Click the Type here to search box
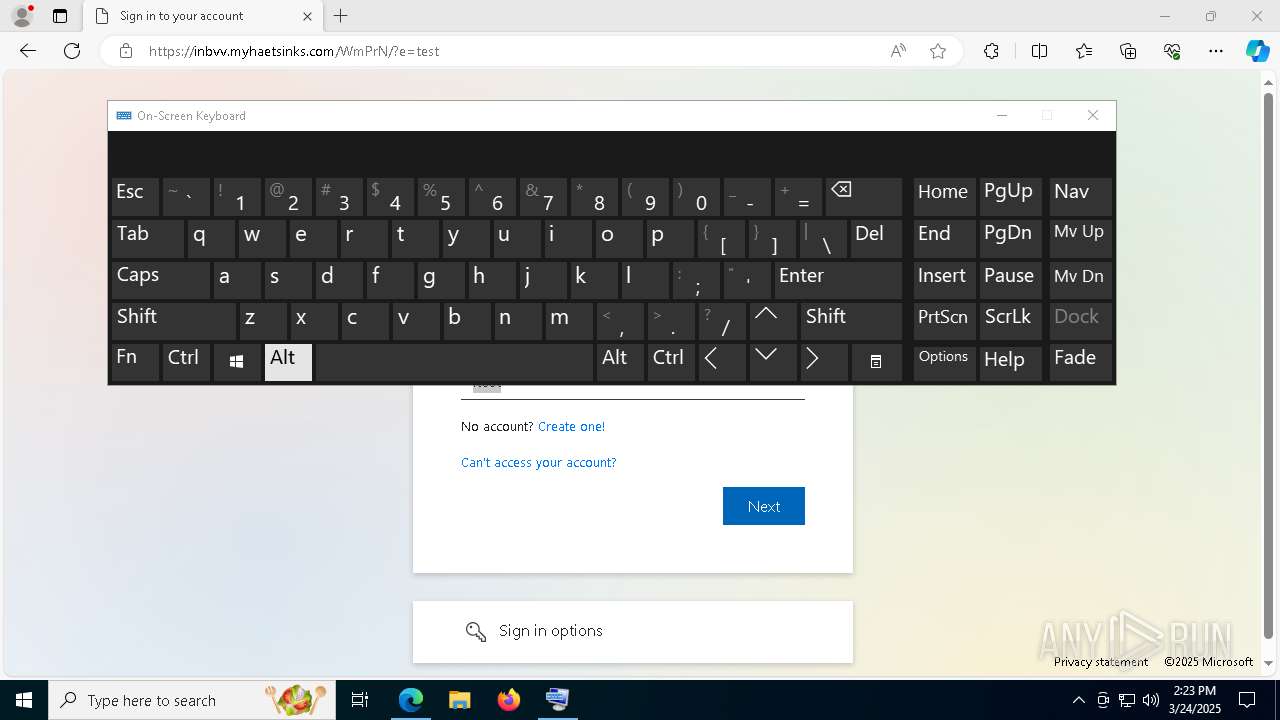Screen dimensions: 1280x720 192,700
